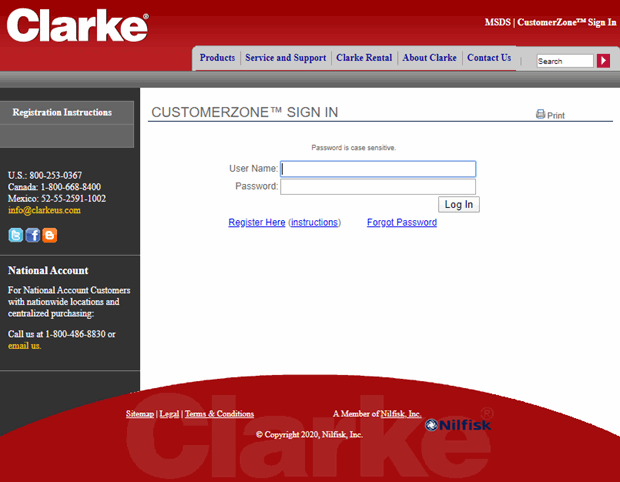Select Registration Instructions in sidebar
This screenshot has height=482, width=620.
click(62, 112)
